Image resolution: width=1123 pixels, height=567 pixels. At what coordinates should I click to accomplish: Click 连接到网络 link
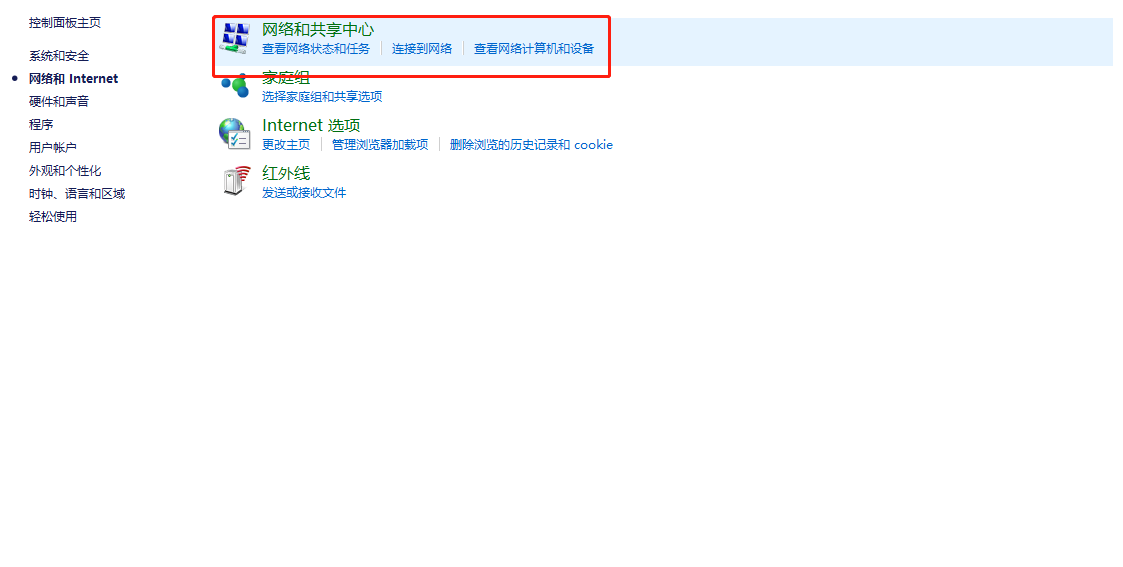tap(422, 49)
